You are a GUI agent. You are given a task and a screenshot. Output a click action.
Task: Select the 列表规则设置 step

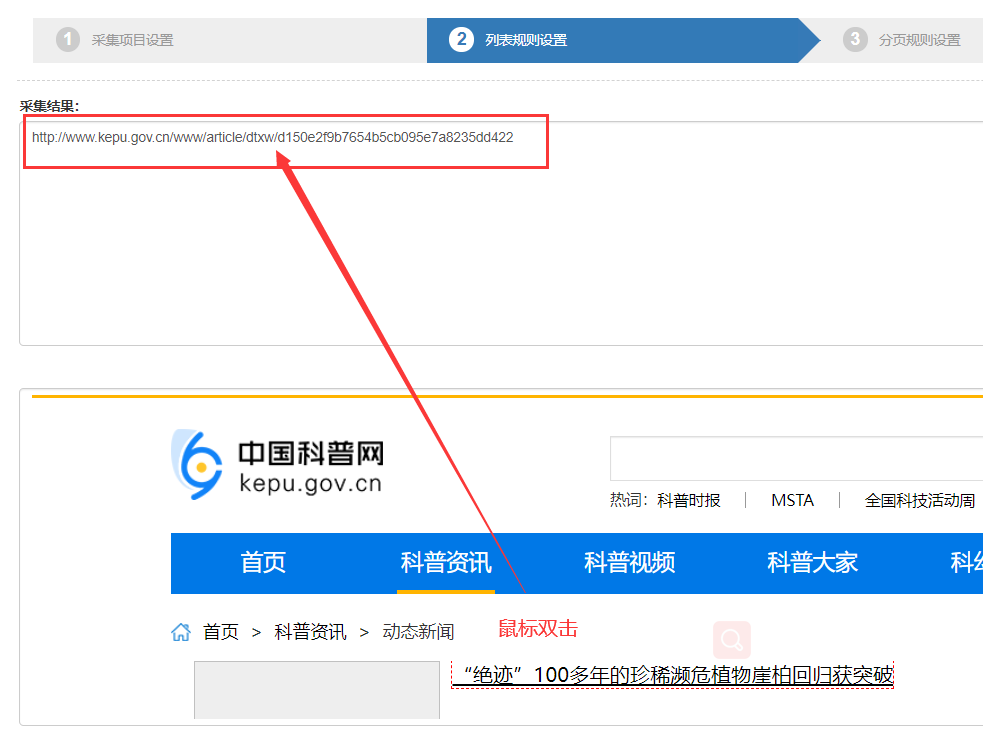[525, 40]
